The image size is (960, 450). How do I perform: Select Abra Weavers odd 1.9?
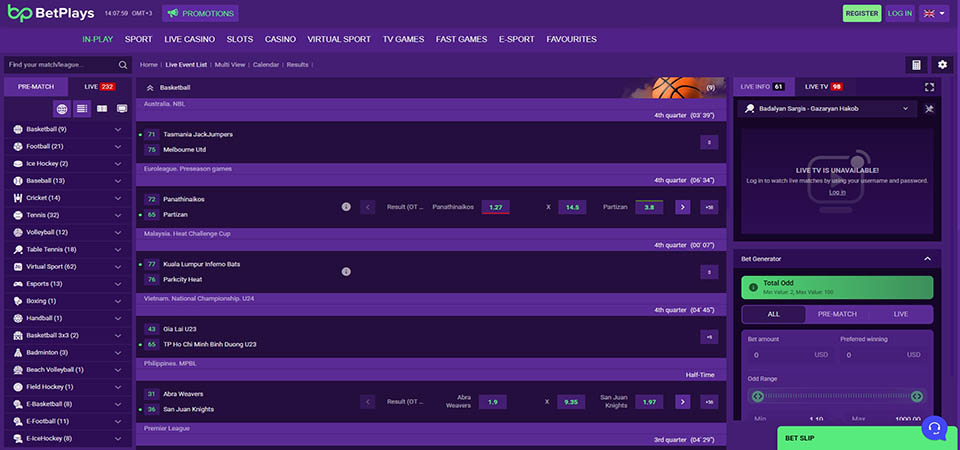(493, 402)
